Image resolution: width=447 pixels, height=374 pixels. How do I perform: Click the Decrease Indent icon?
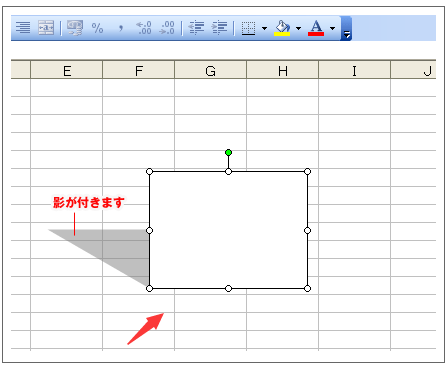click(196, 28)
